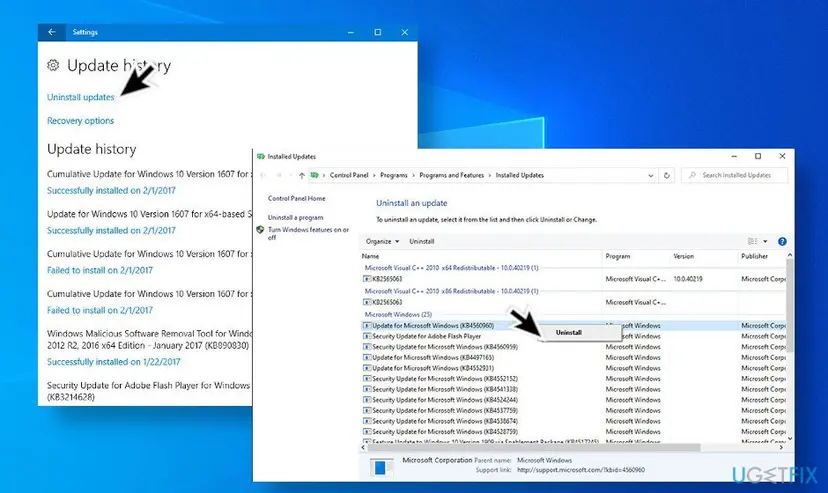Refresh the Installed Updates list
Image resolution: width=828 pixels, height=493 pixels.
pyautogui.click(x=666, y=176)
